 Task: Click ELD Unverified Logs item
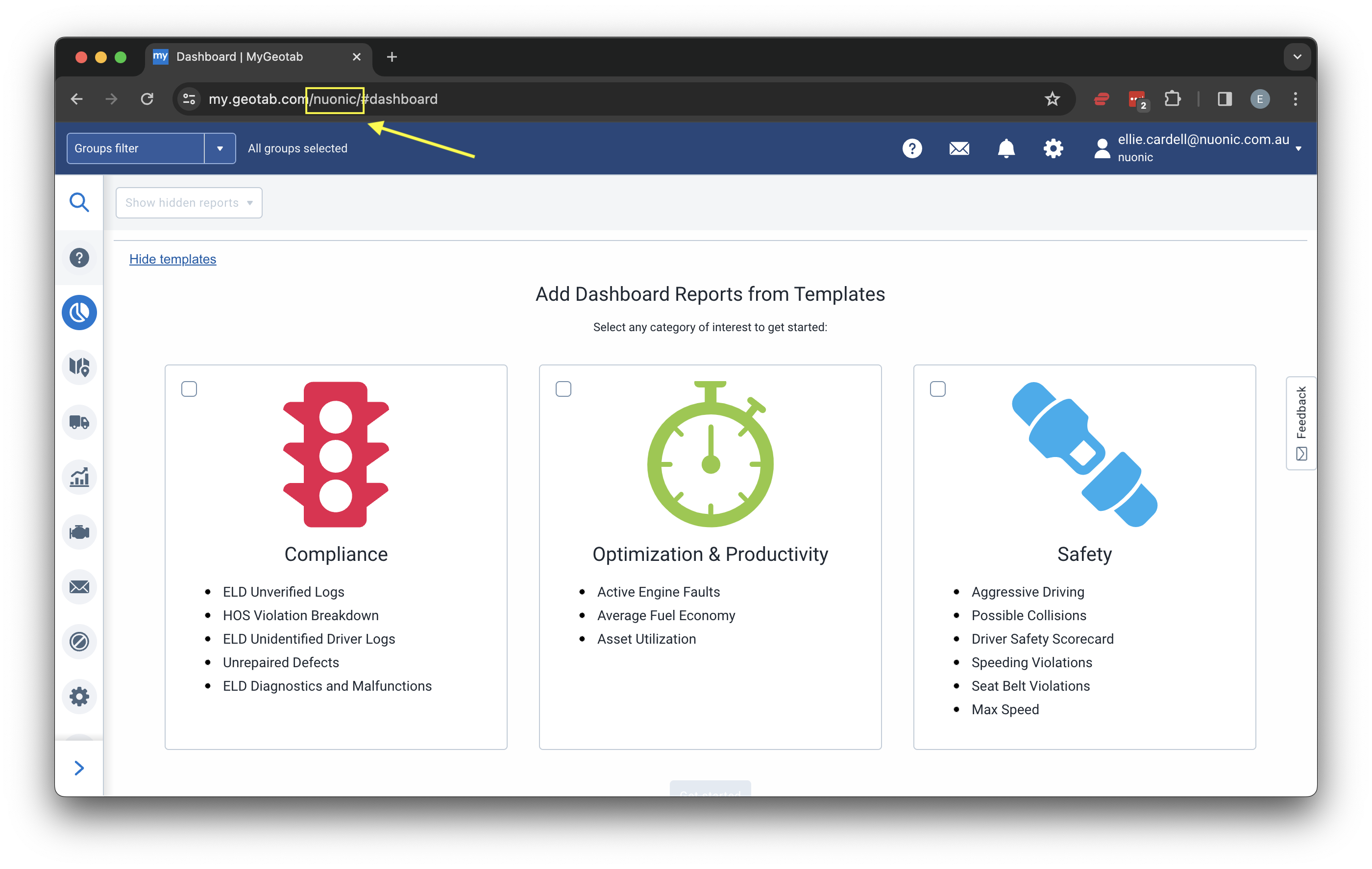(284, 592)
